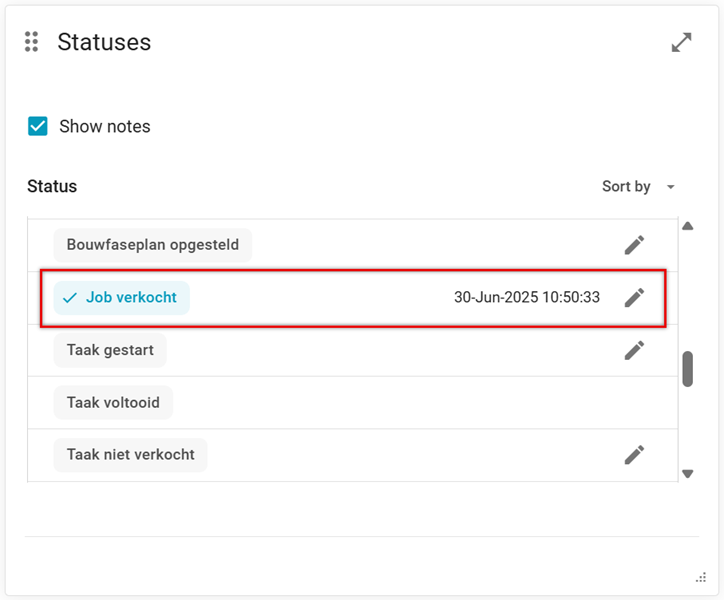The height and width of the screenshot is (600, 724).
Task: Edit the Job verkocht status entry
Action: point(634,298)
